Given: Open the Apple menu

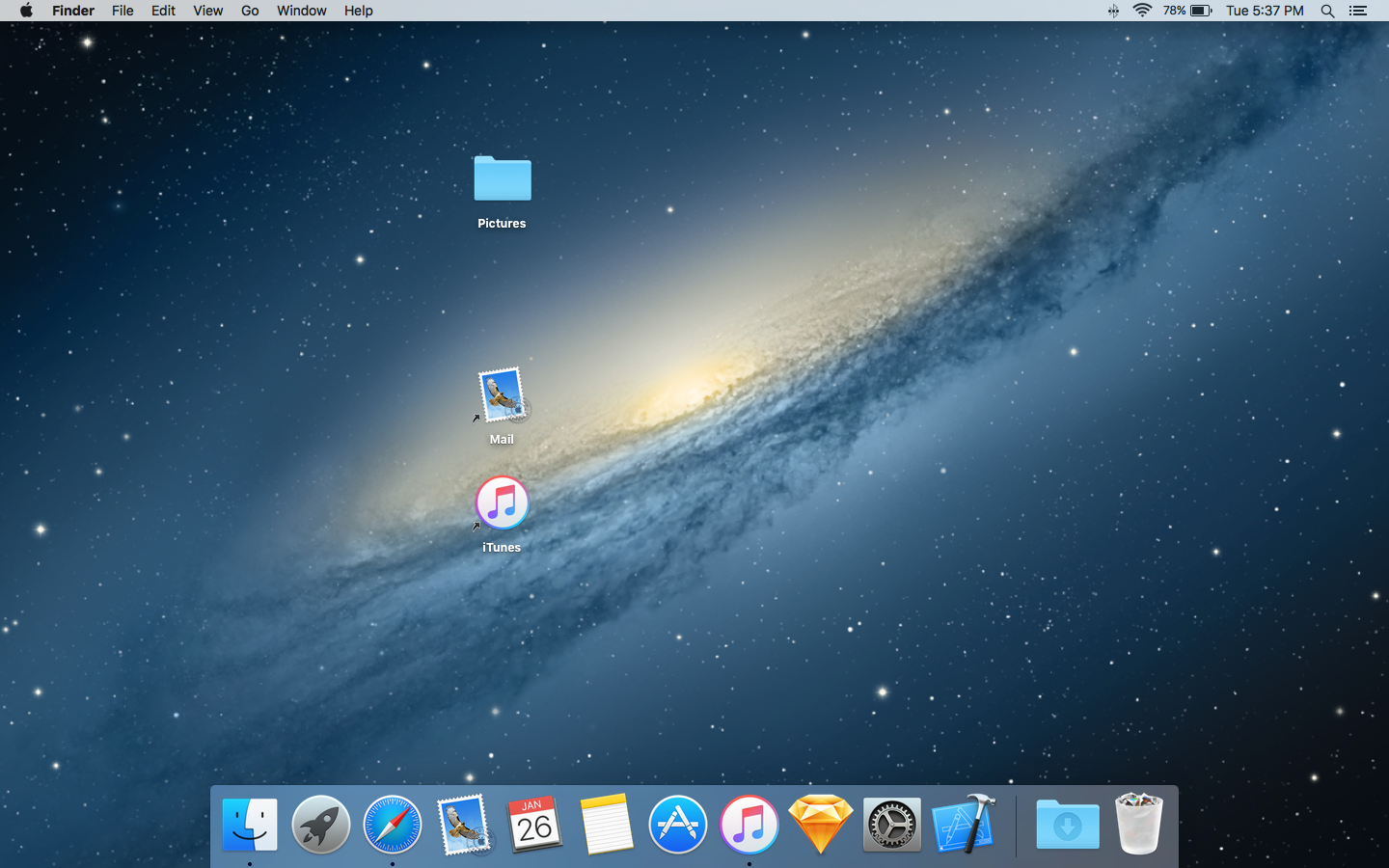Looking at the screenshot, I should point(25,11).
